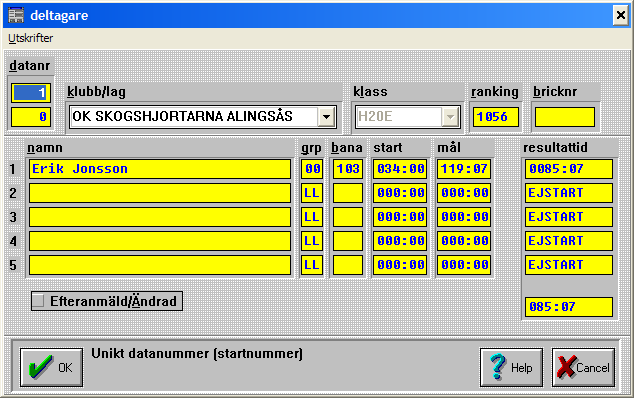Click the hint text Unikt datanummer (startnummer)
This screenshot has height=398, width=634.
197,354
